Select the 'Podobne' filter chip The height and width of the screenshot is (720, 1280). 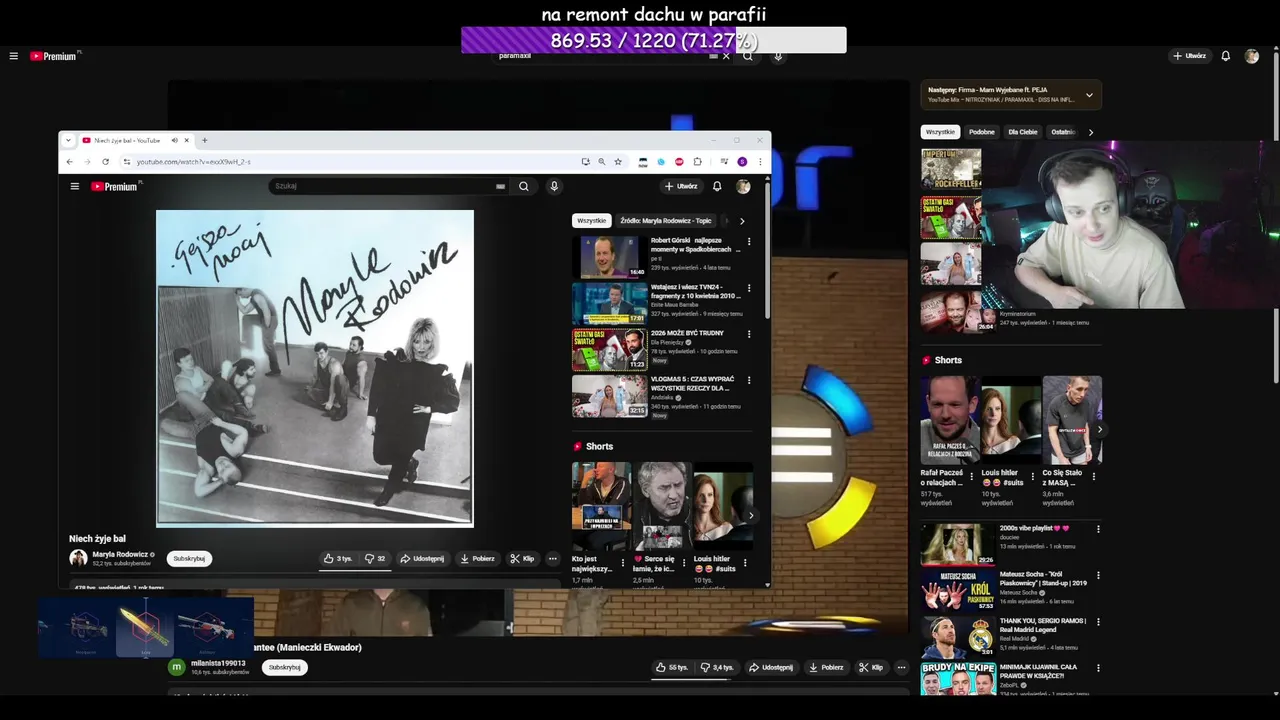coord(982,132)
